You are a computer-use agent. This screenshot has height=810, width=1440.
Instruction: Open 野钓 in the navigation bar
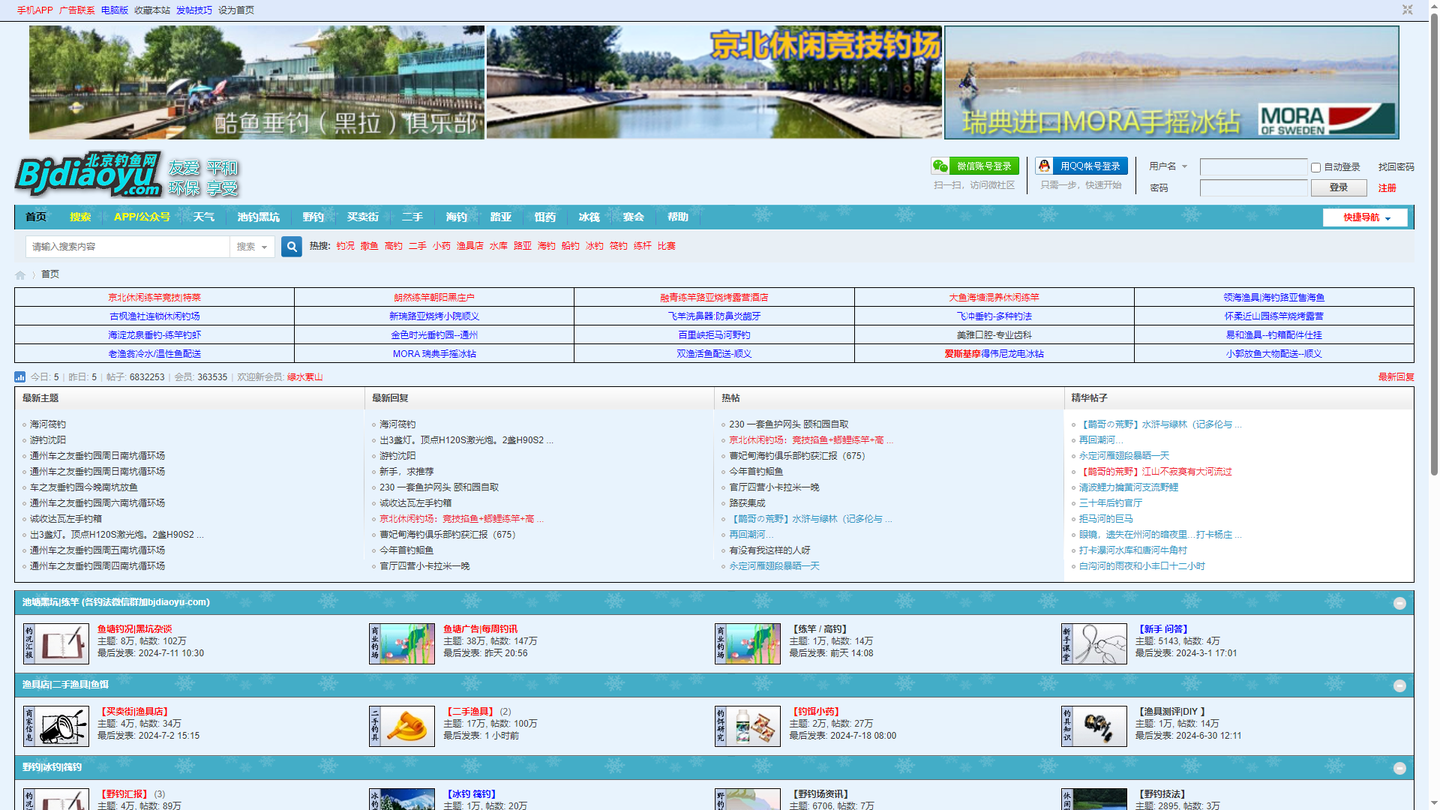pyautogui.click(x=313, y=217)
